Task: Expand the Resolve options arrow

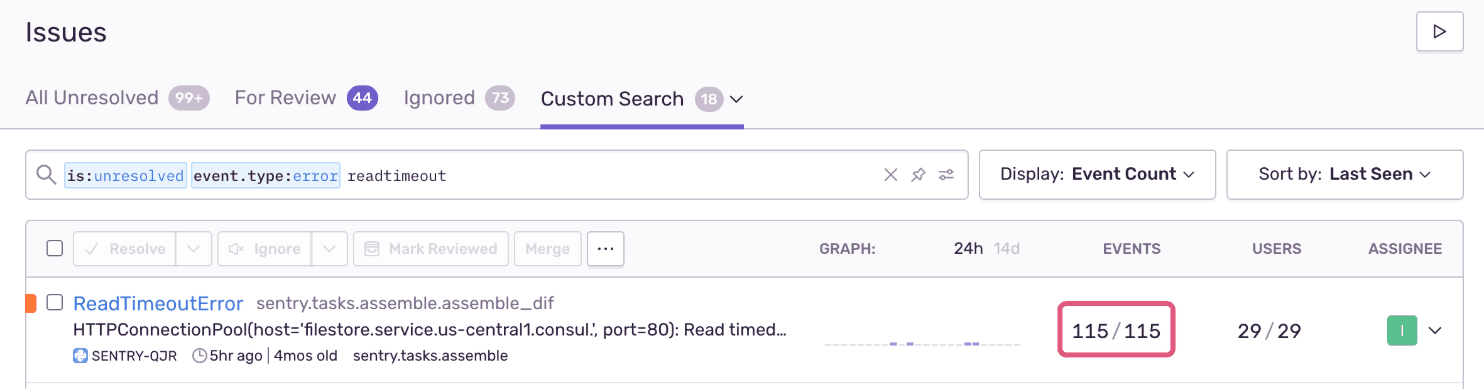Action: coord(194,249)
